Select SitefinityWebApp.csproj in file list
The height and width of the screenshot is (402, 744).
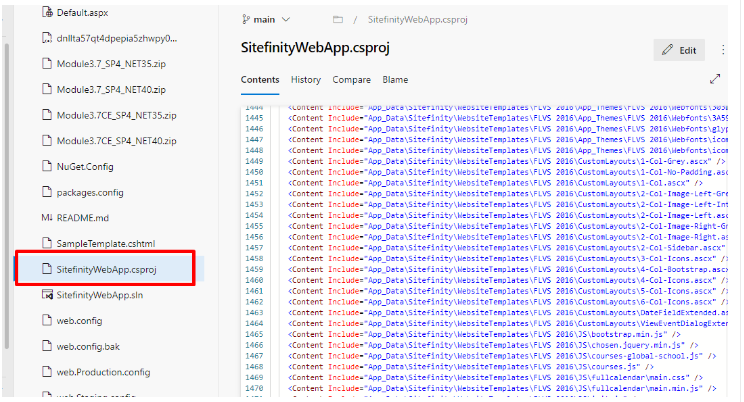[x=109, y=269]
